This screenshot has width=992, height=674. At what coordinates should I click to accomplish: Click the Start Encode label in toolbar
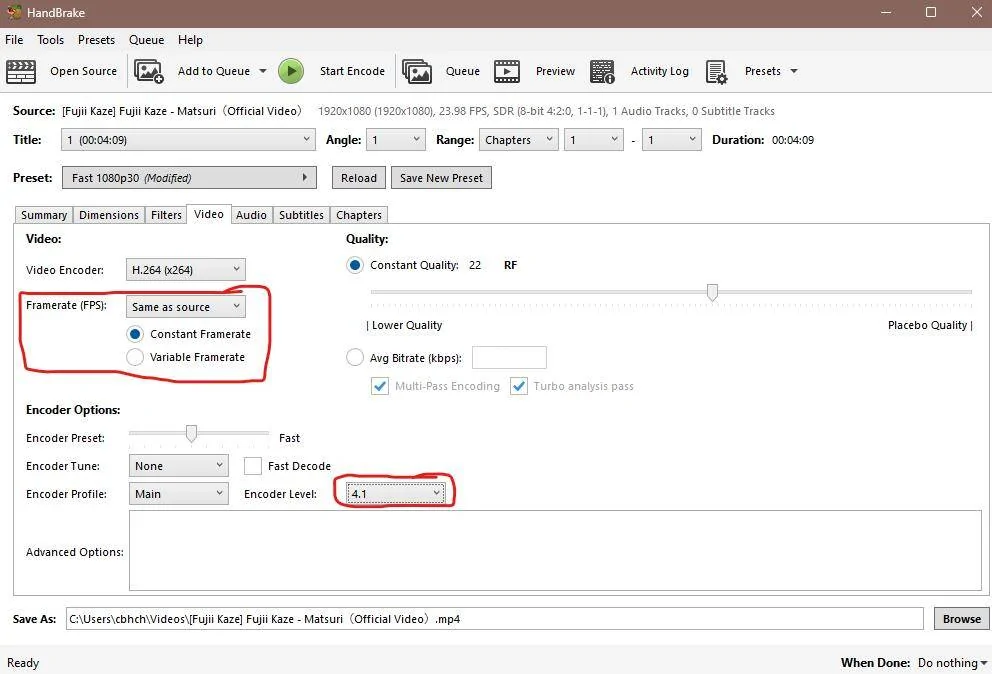(x=352, y=71)
